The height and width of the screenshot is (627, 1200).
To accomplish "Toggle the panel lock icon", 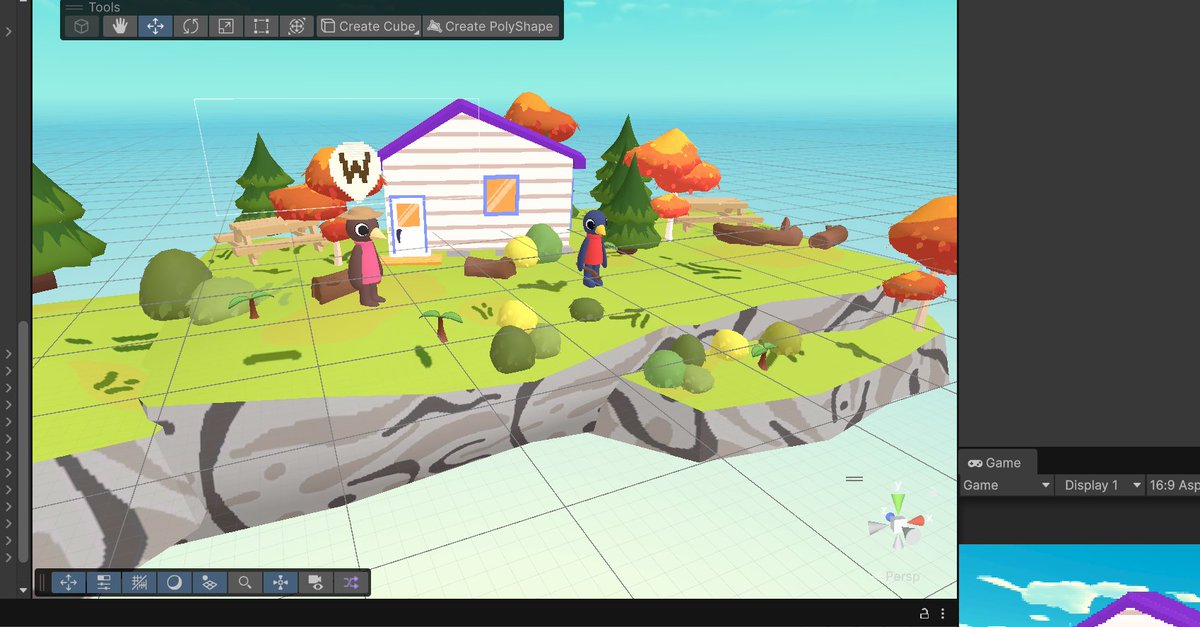I will click(x=925, y=613).
